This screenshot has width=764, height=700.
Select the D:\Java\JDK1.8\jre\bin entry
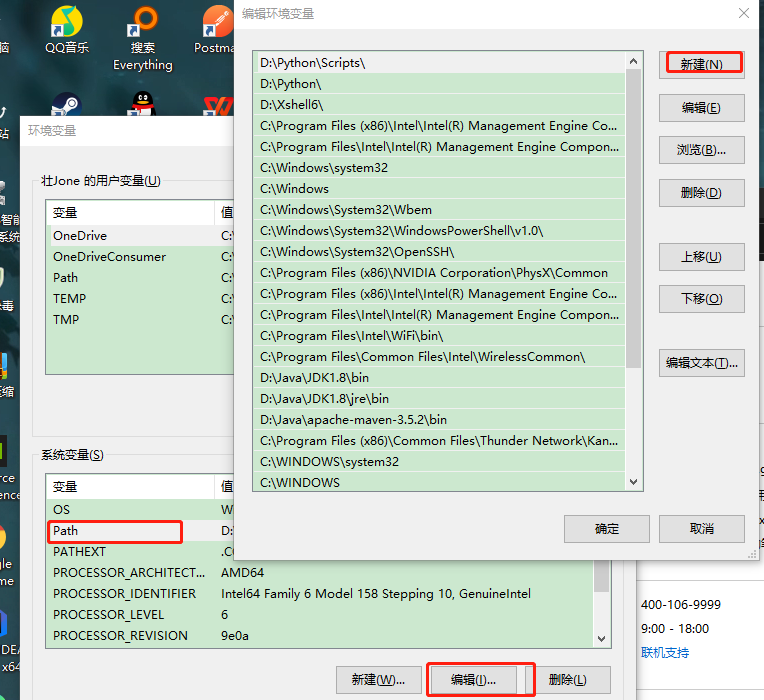(439, 398)
